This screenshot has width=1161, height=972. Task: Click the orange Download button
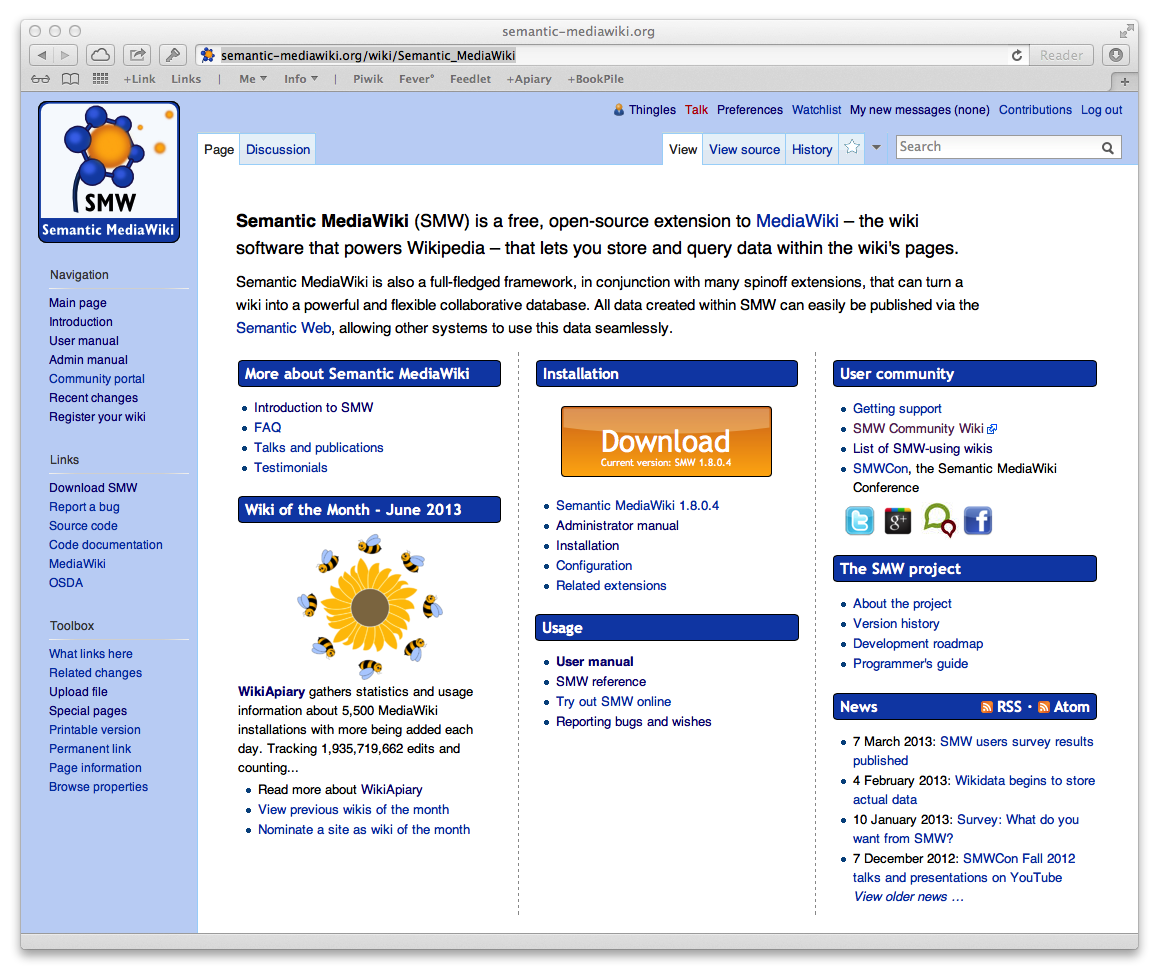[x=666, y=442]
